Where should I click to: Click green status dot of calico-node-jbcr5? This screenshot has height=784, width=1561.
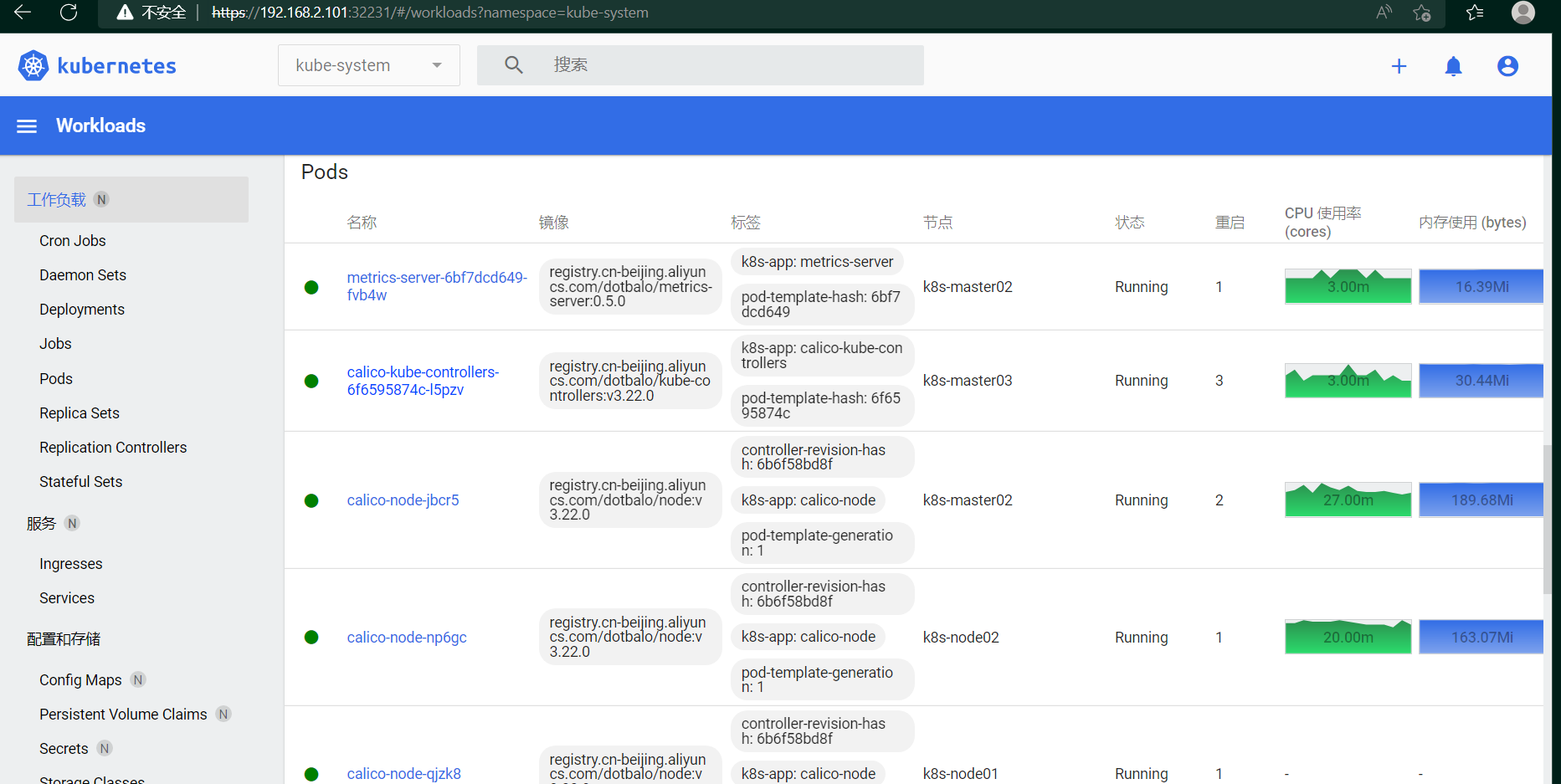pyautogui.click(x=311, y=500)
